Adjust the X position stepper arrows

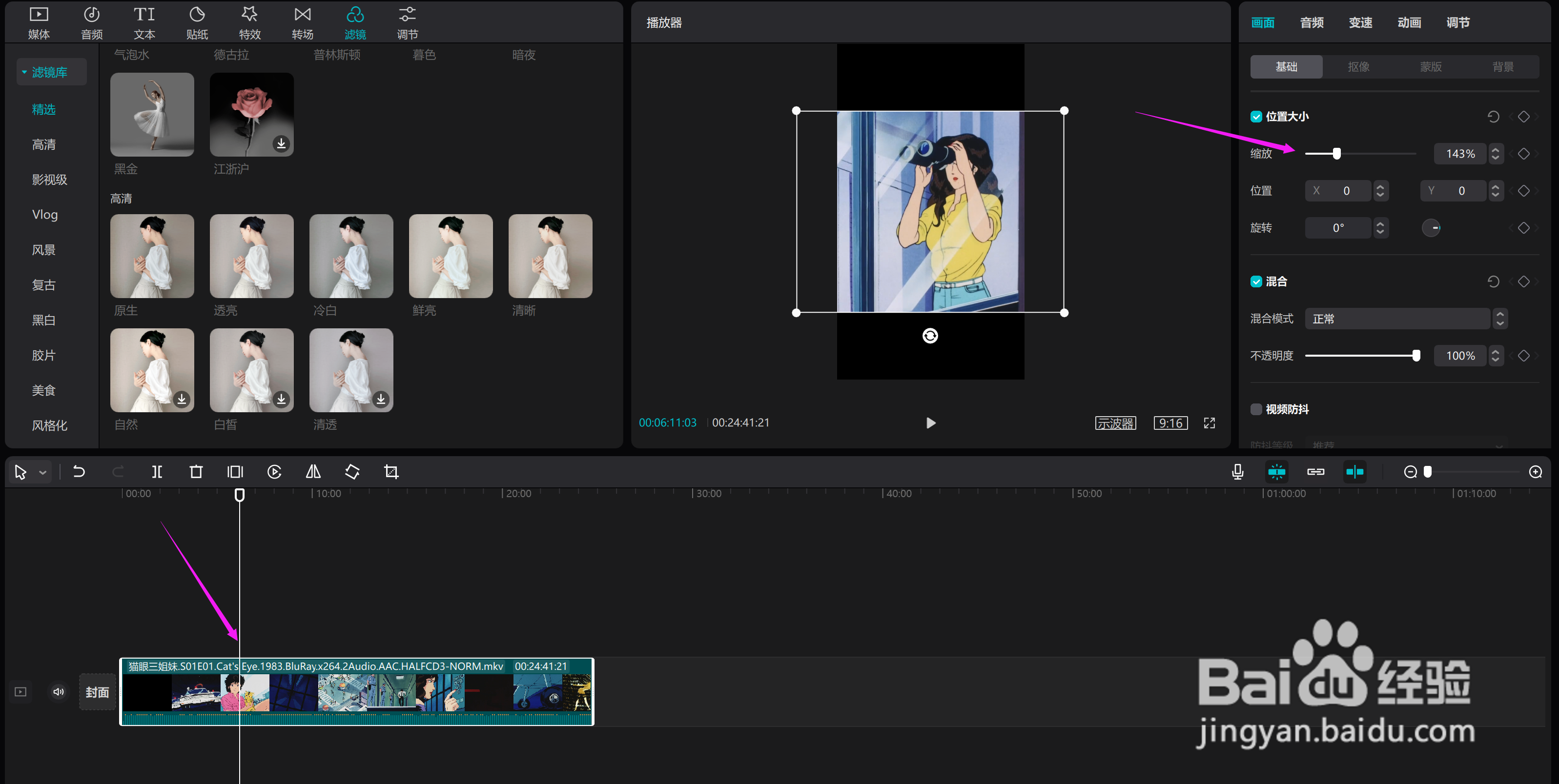point(1380,191)
